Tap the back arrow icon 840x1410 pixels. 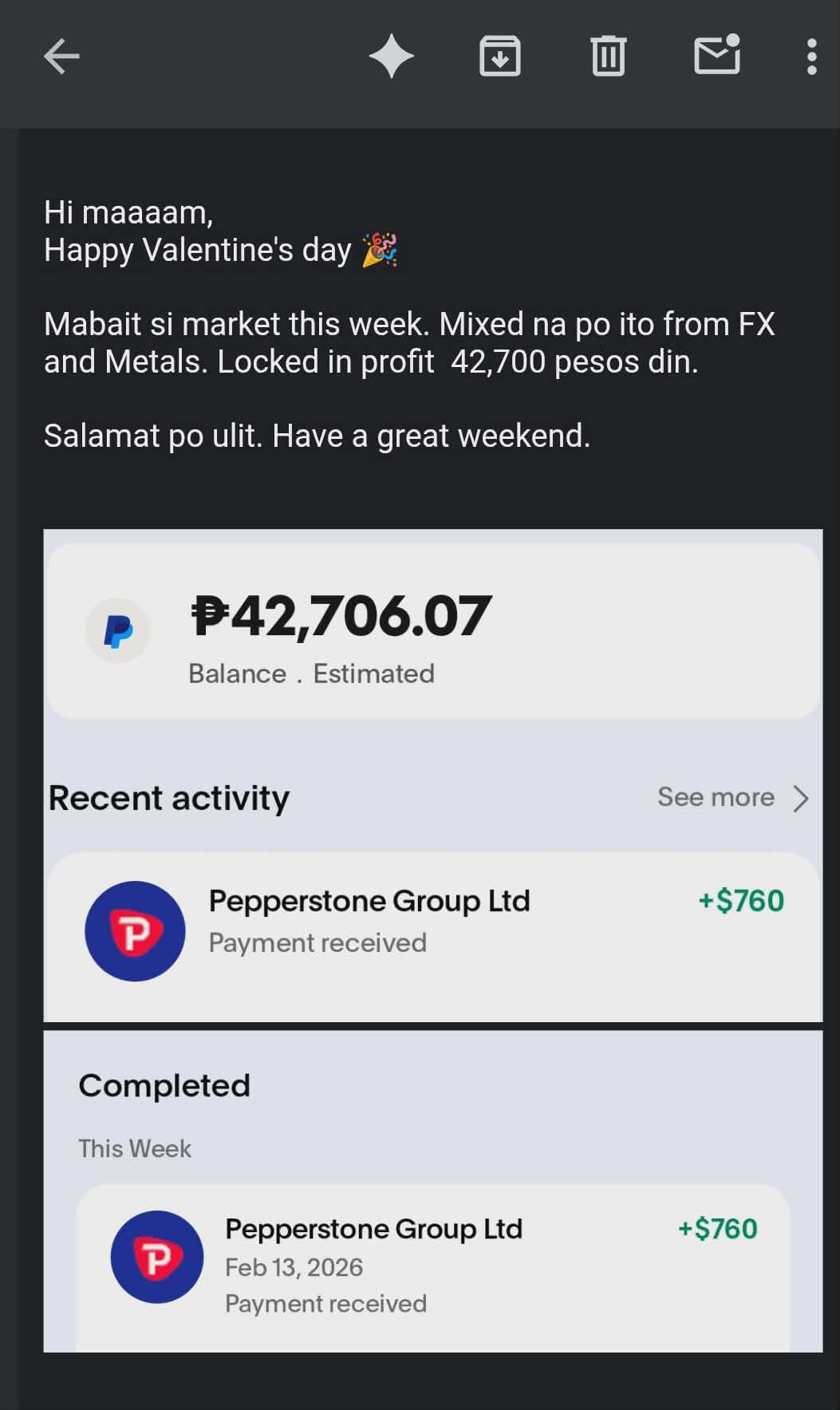tap(61, 57)
